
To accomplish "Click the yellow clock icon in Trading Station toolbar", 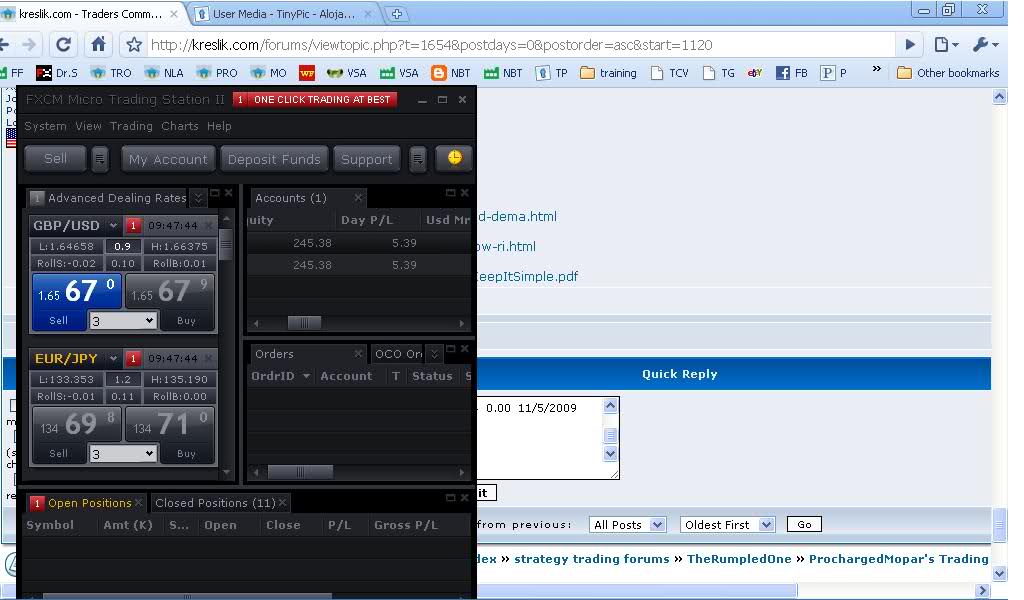I will coord(454,158).
